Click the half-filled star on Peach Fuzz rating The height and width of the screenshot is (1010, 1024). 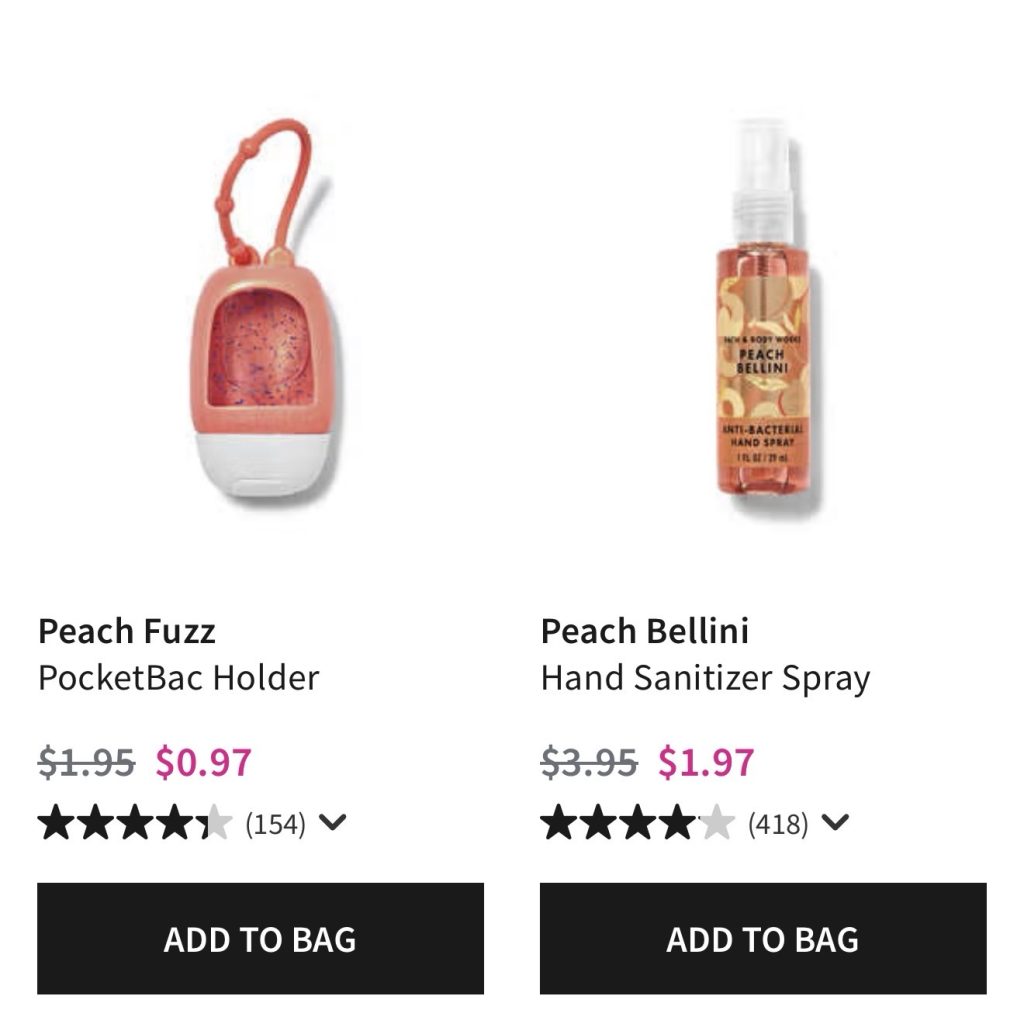(x=212, y=824)
